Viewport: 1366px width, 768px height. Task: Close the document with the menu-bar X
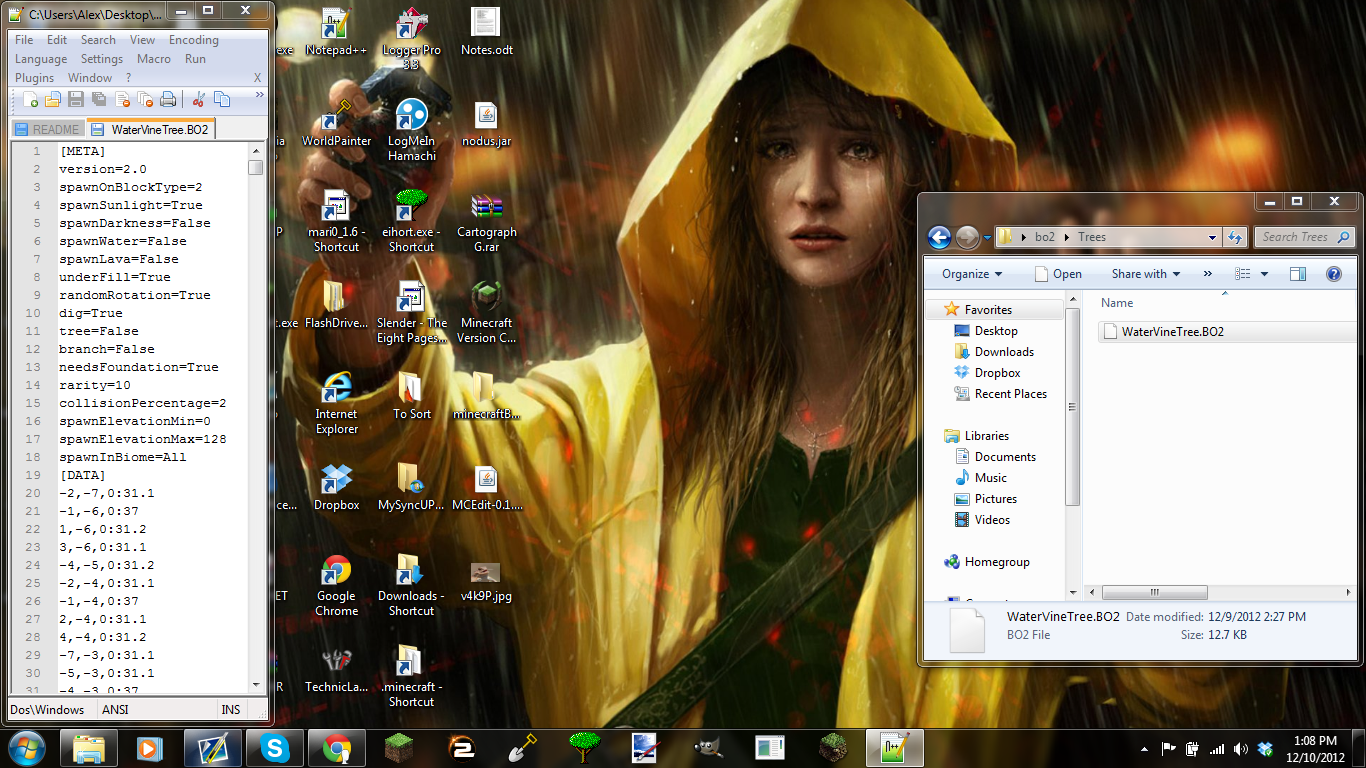(x=257, y=78)
